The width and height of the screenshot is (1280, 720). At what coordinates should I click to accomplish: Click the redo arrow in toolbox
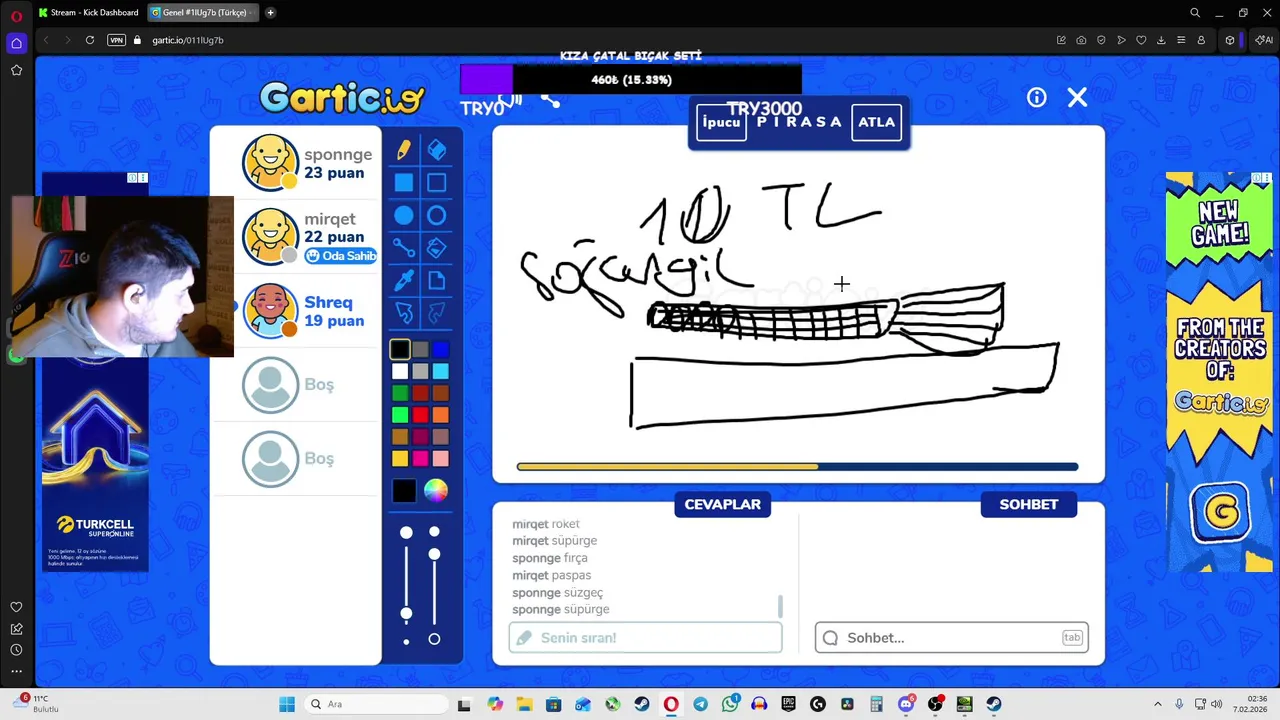[x=437, y=314]
